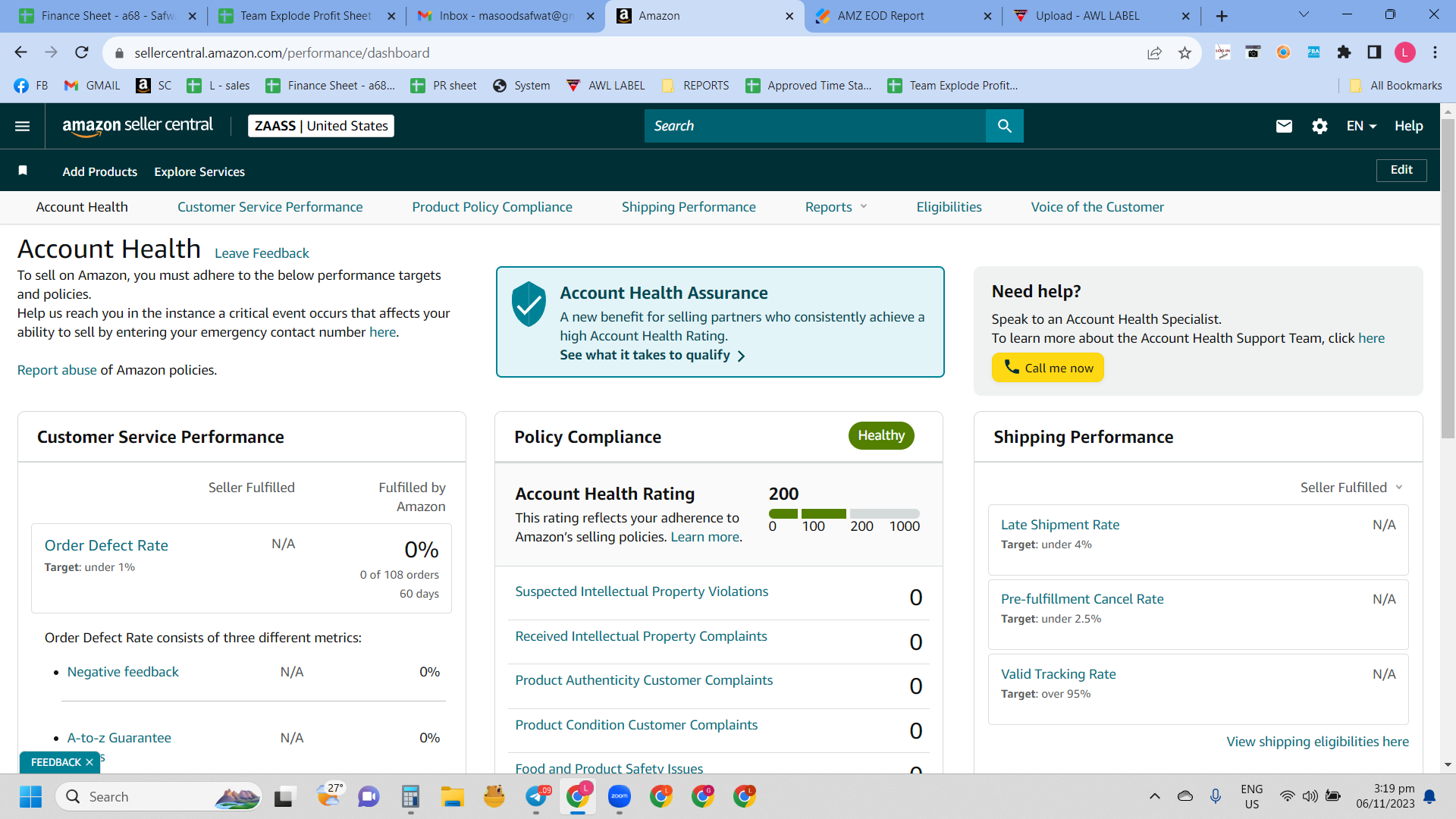Close the Amazon browser tab
1456x819 pixels.
pyautogui.click(x=789, y=16)
